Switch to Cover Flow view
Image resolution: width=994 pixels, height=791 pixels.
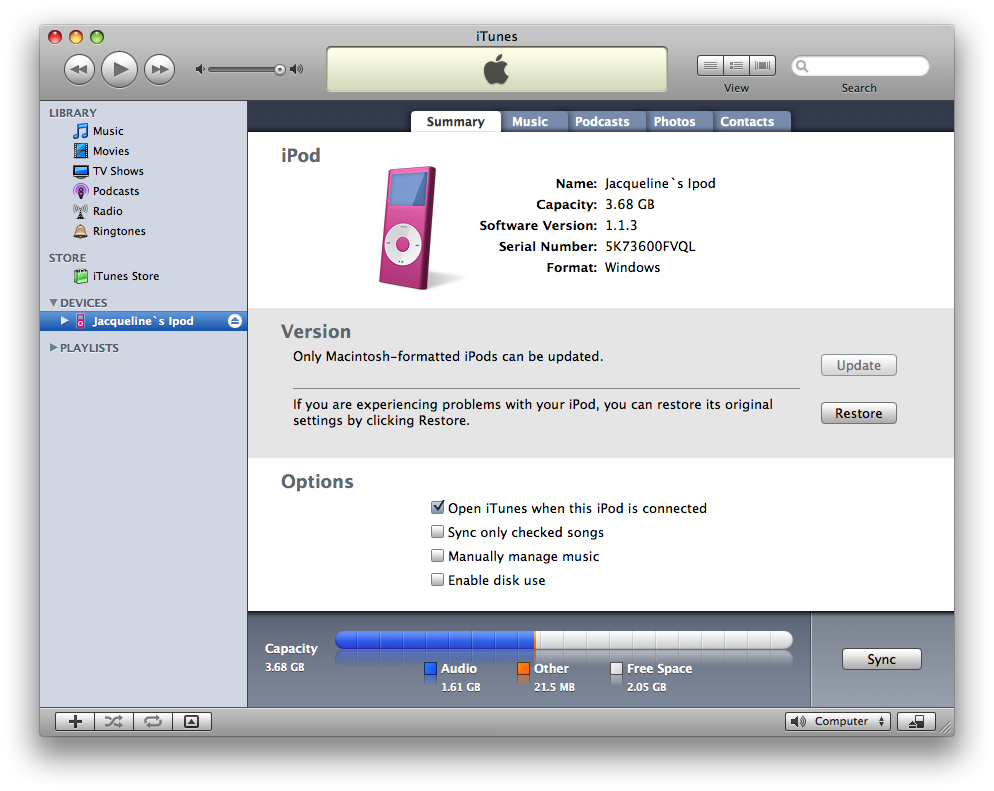763,65
